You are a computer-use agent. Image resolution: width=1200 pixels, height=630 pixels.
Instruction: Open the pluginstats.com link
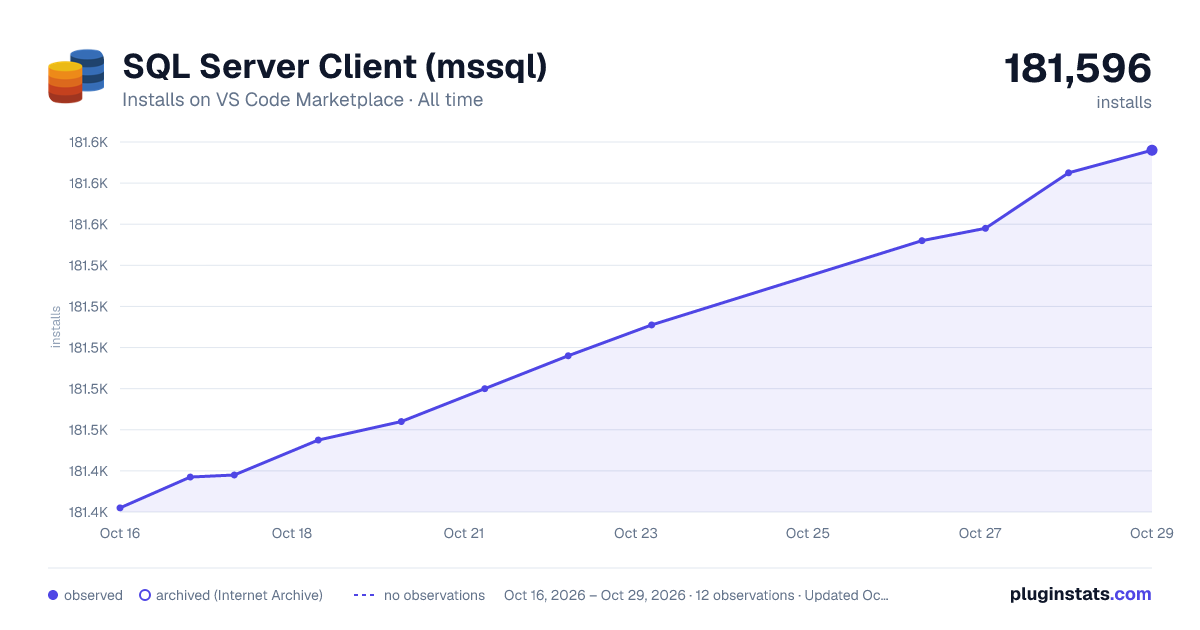1080,594
